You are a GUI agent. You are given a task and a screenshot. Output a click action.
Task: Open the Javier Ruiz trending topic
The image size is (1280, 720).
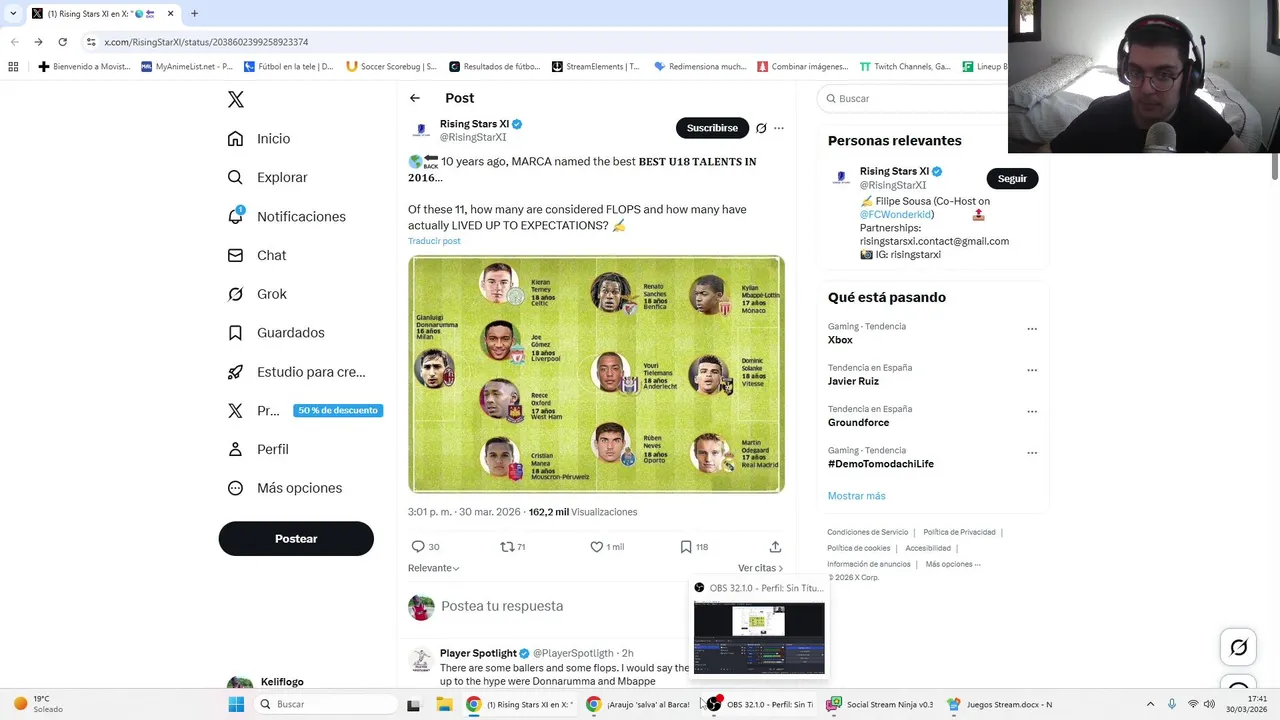(x=853, y=381)
